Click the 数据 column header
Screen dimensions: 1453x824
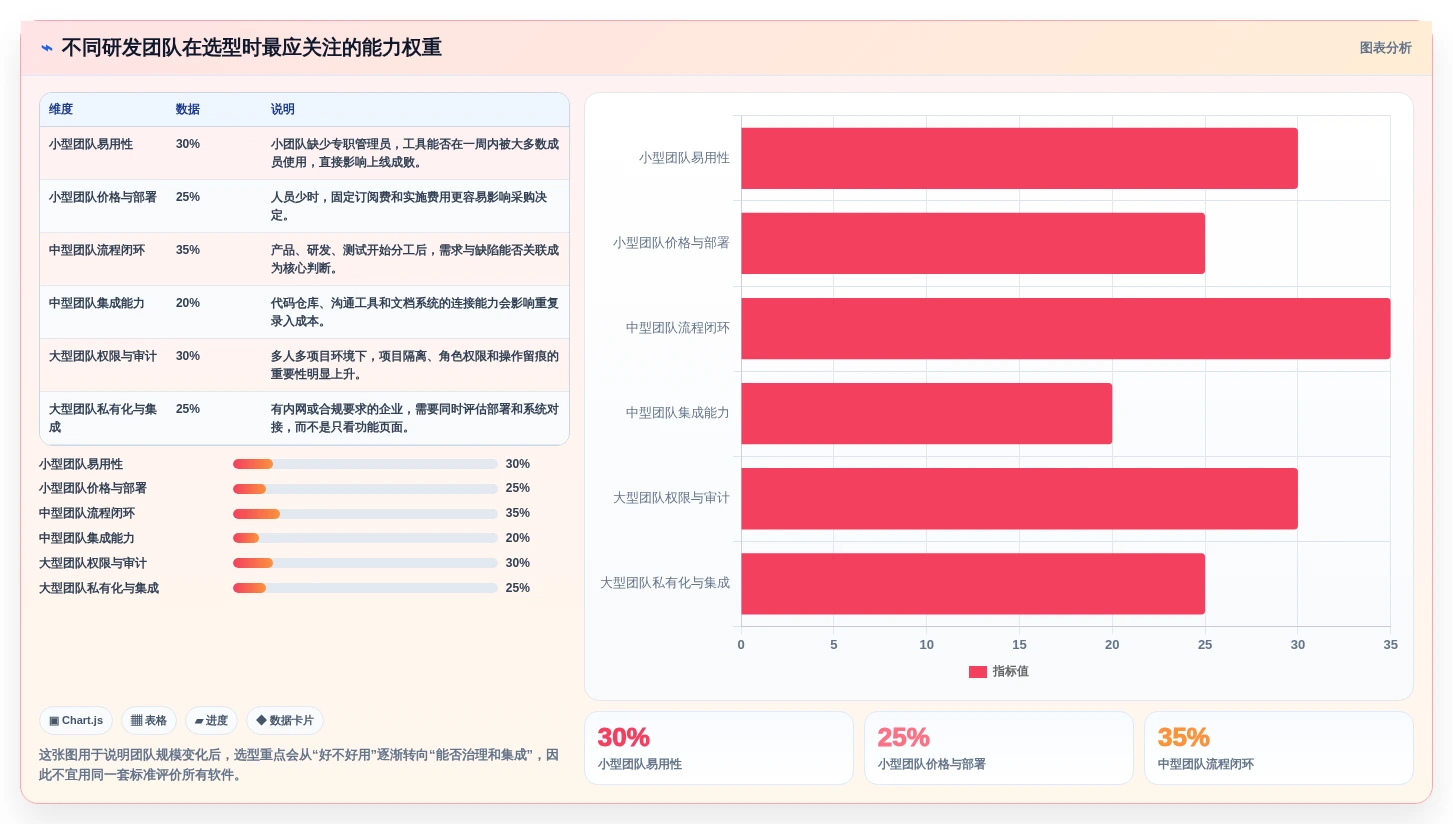click(188, 109)
